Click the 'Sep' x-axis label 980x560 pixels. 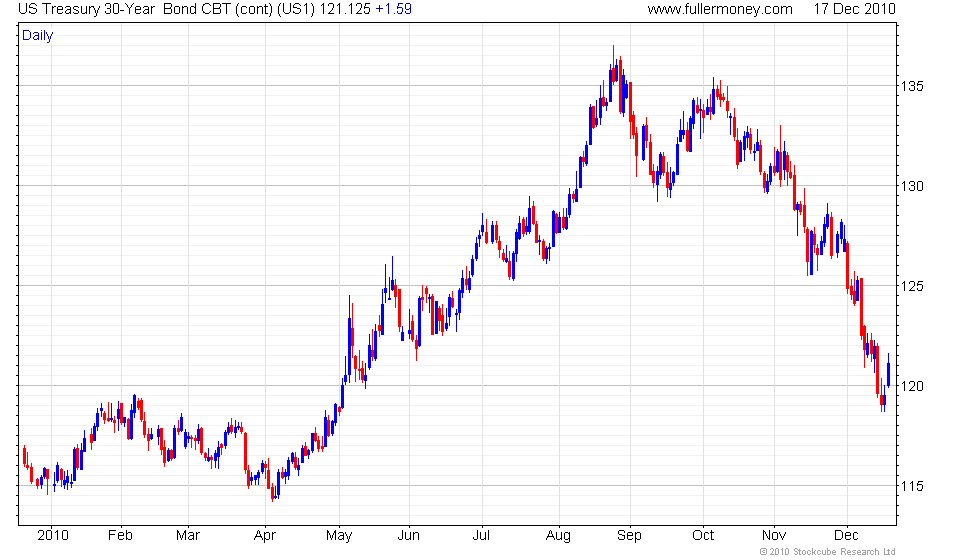tap(629, 536)
